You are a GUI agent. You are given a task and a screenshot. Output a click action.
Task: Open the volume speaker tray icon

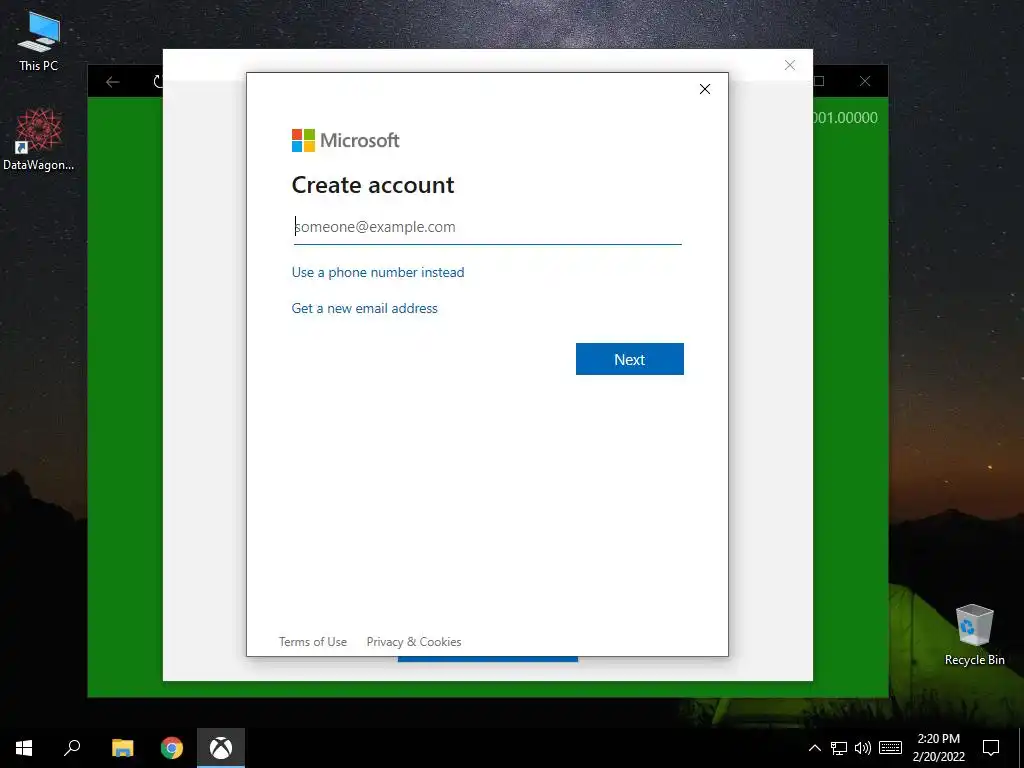click(863, 748)
